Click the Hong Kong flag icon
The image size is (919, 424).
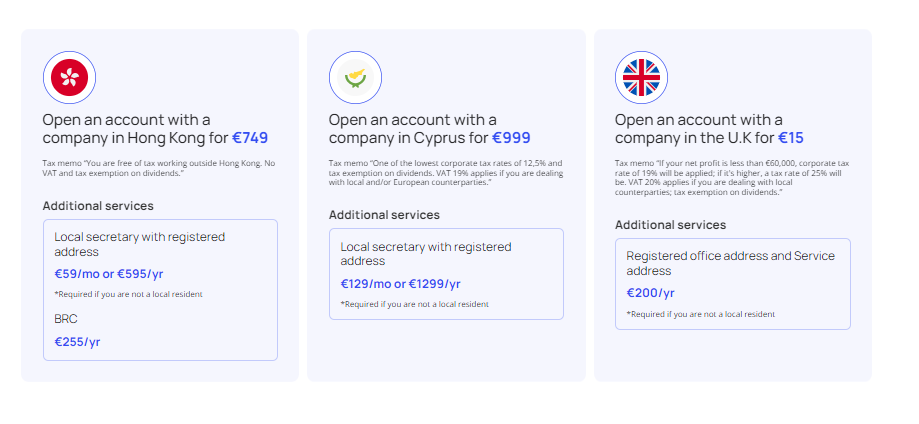point(69,77)
